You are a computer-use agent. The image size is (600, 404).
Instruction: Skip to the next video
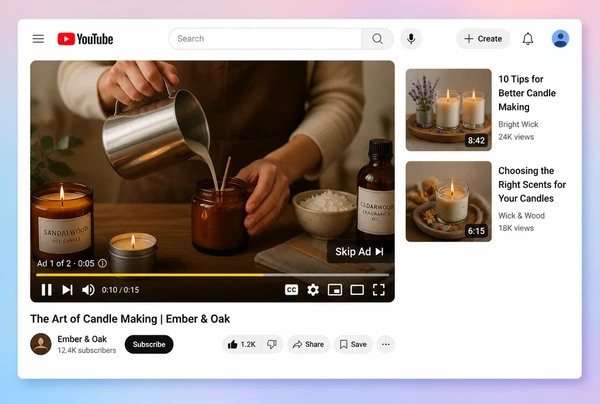click(67, 290)
